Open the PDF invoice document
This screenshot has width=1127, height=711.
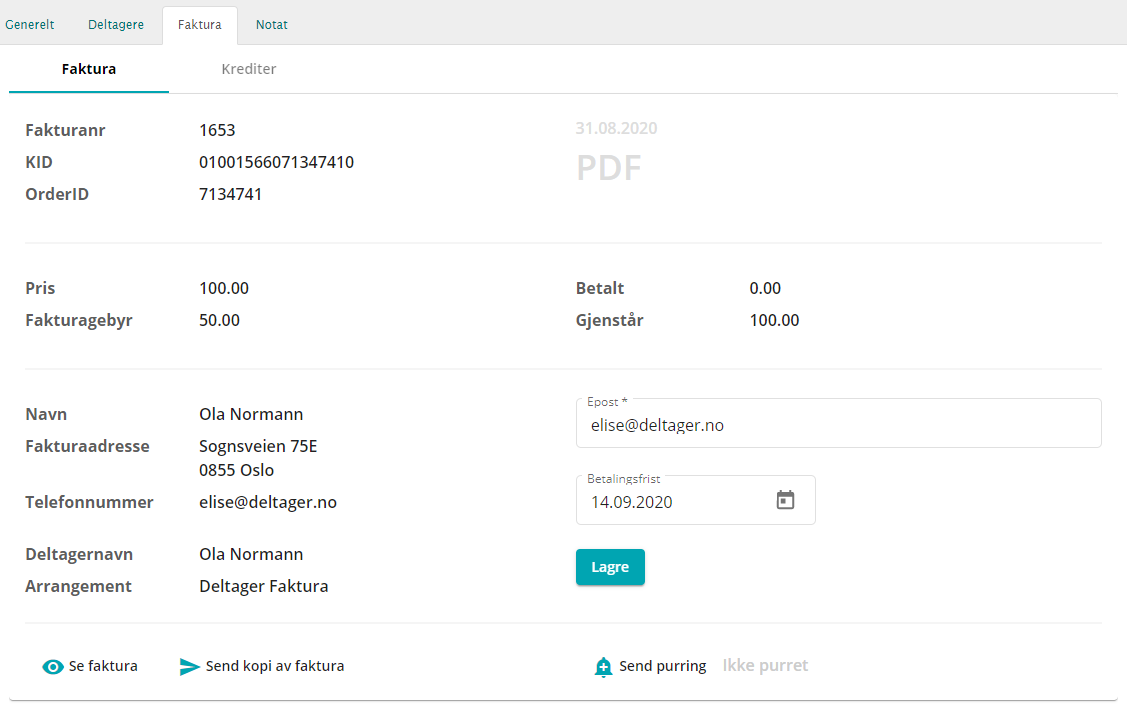click(608, 168)
